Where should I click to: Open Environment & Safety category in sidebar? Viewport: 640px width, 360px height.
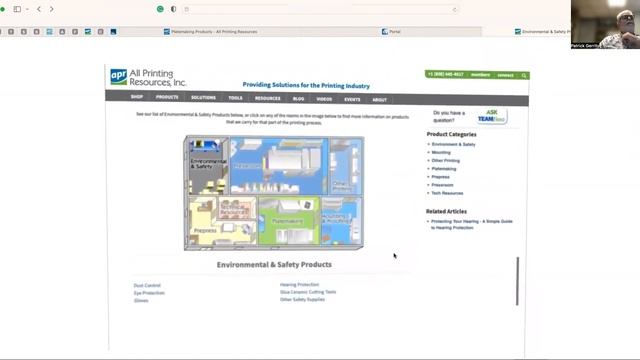(453, 144)
